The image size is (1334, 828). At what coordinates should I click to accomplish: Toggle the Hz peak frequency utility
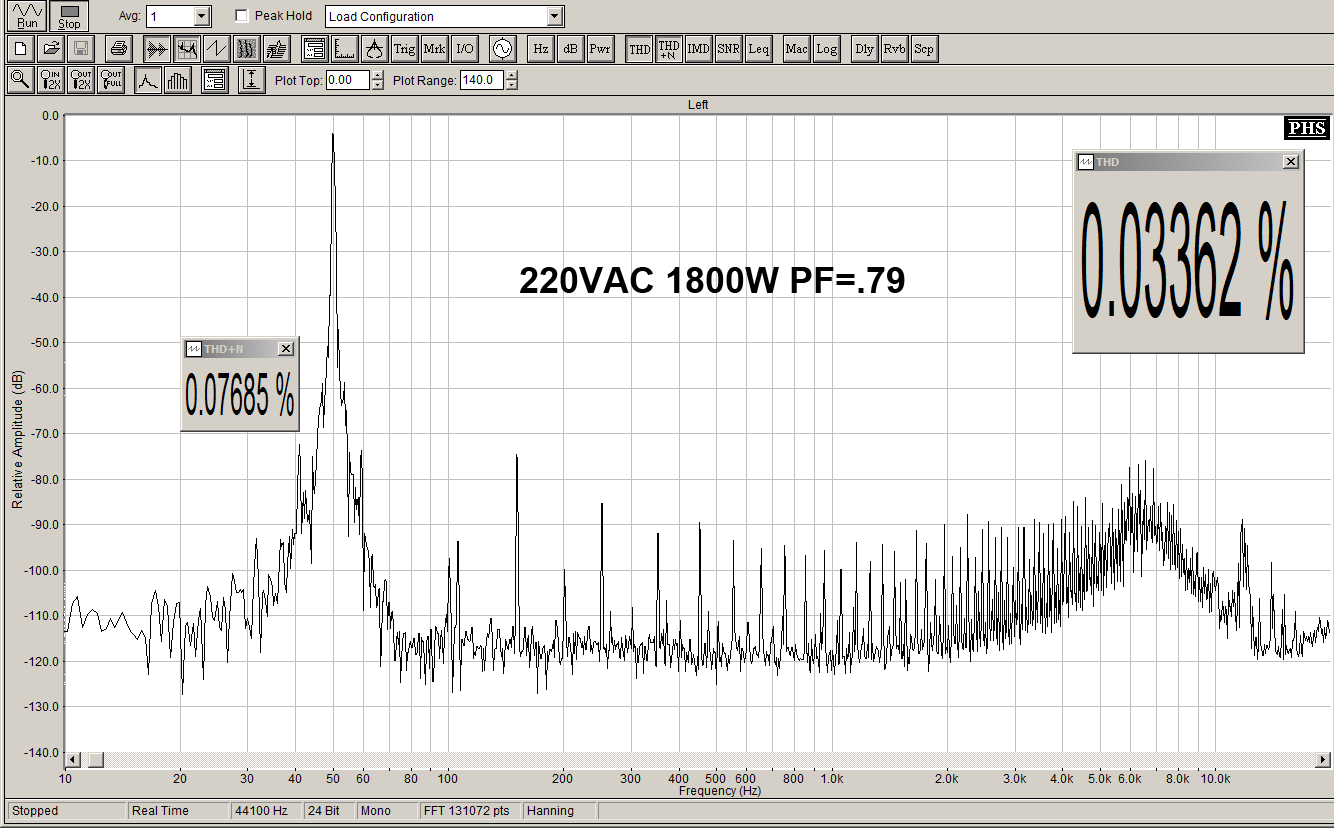540,48
